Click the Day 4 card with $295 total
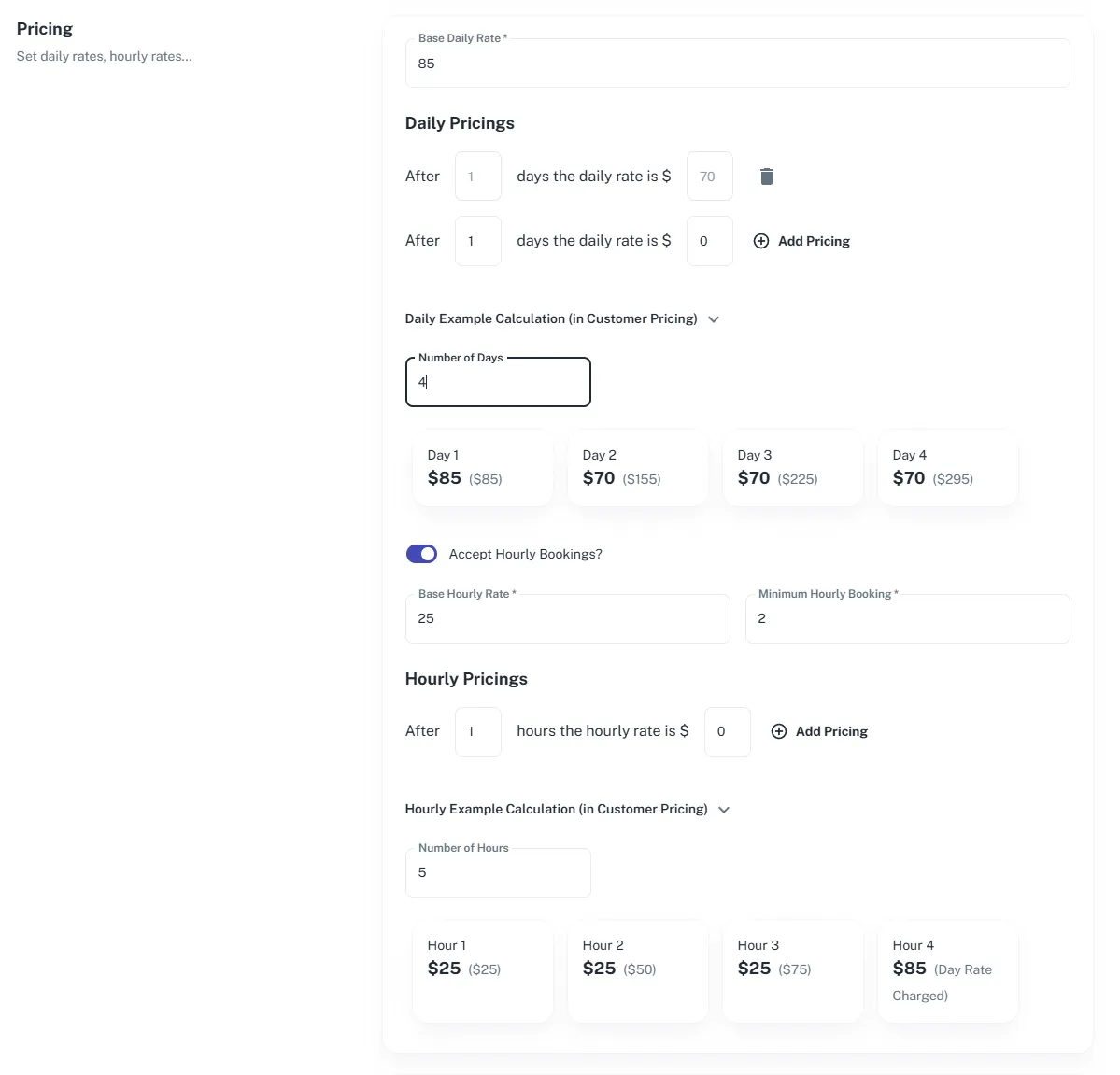Viewport: 1120px width, 1075px height. (x=947, y=467)
